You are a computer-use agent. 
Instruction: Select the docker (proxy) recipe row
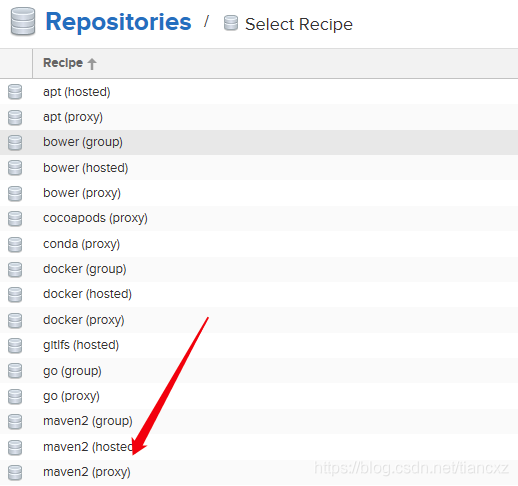pos(259,320)
